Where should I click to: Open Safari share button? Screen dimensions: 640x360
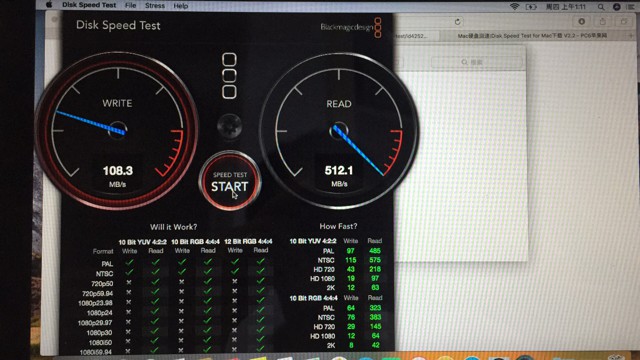(603, 22)
